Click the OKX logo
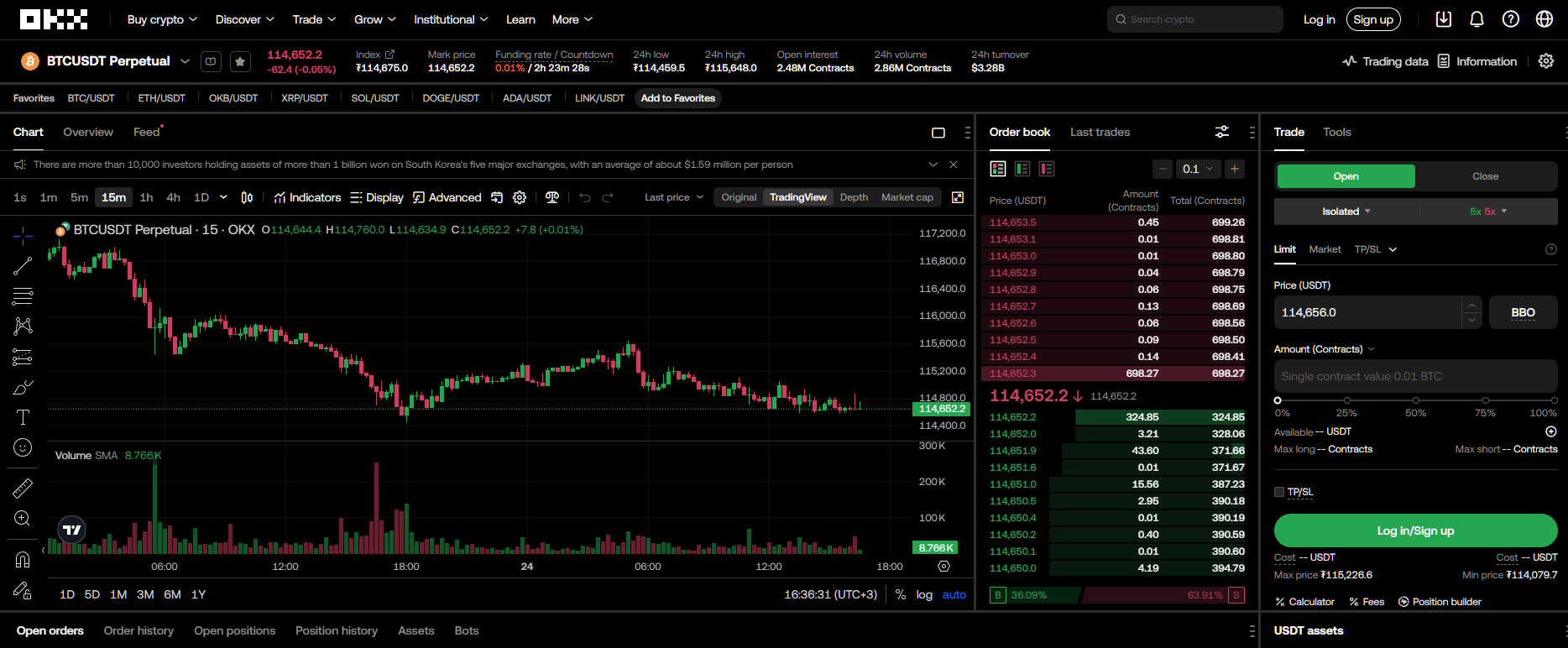The width and height of the screenshot is (1568, 648). 54,19
